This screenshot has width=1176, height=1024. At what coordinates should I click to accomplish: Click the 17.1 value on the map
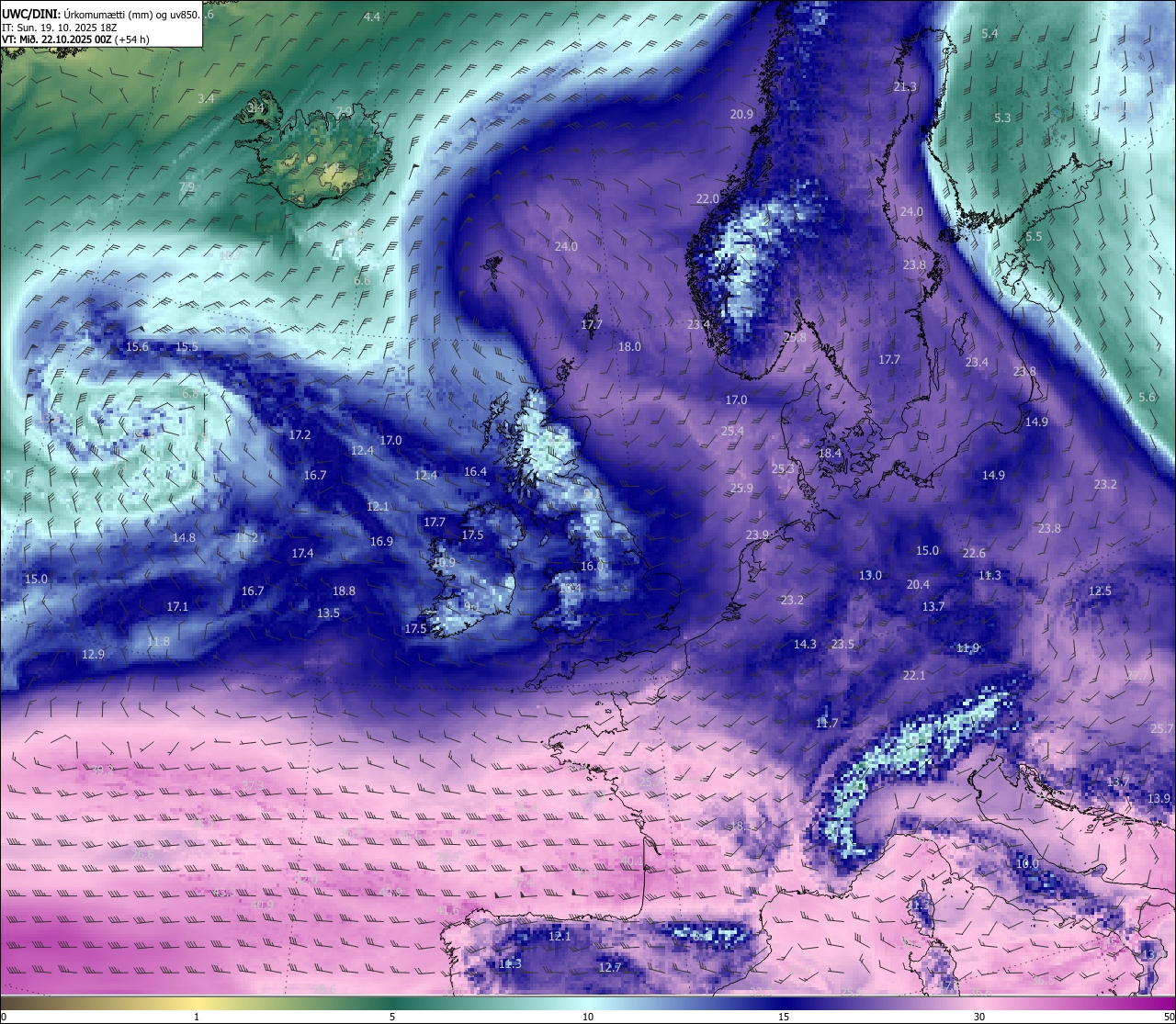(177, 606)
